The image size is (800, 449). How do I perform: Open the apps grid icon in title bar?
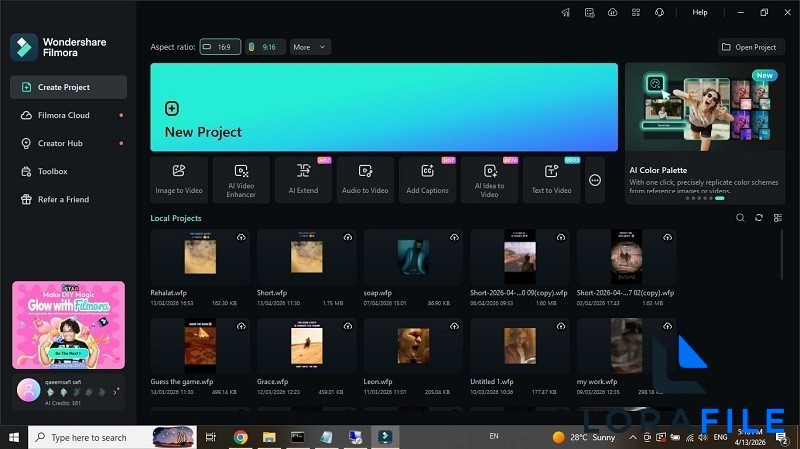tap(636, 13)
